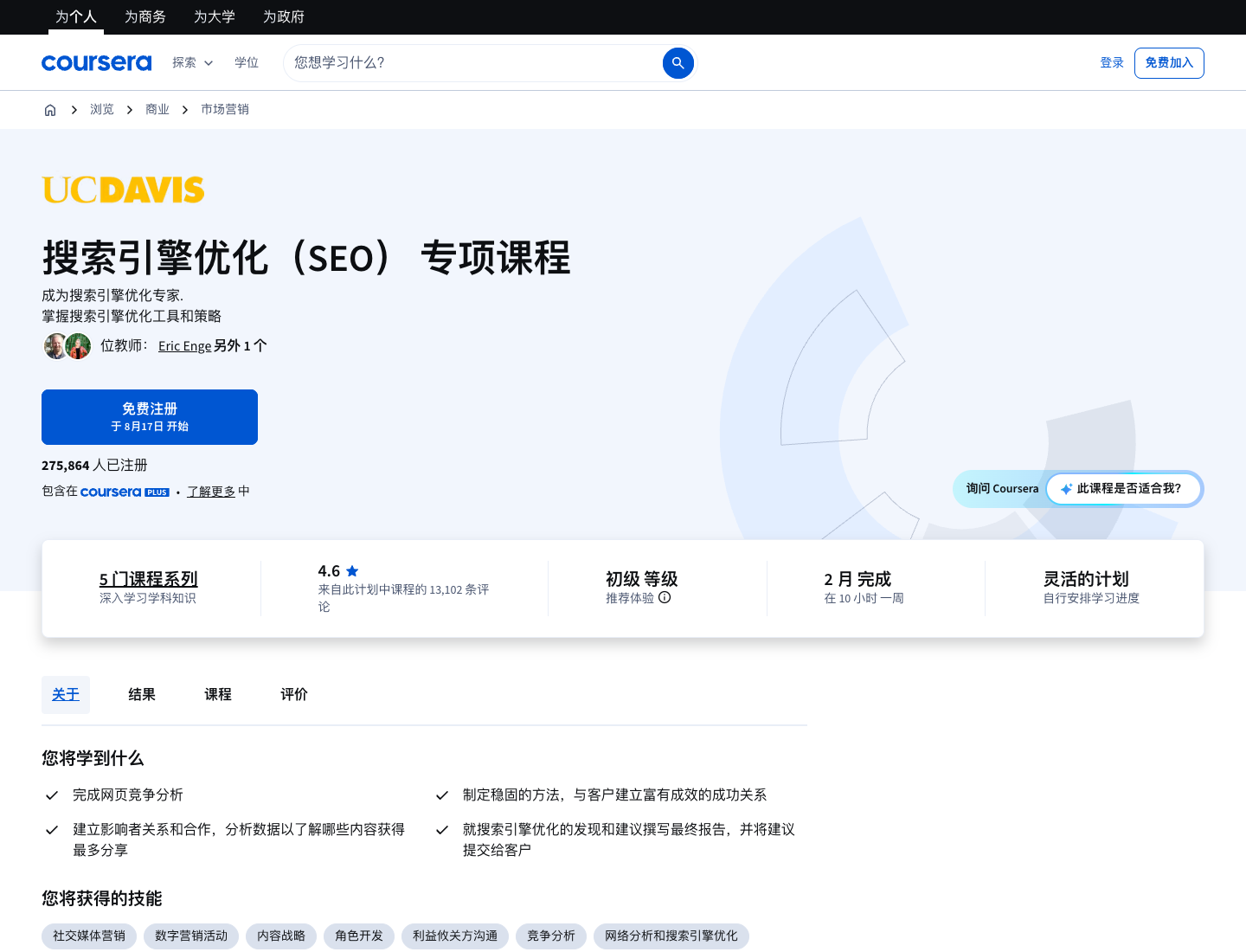The width and height of the screenshot is (1246, 952).
Task: Open the 商业 breadcrumb
Action: [x=157, y=109]
